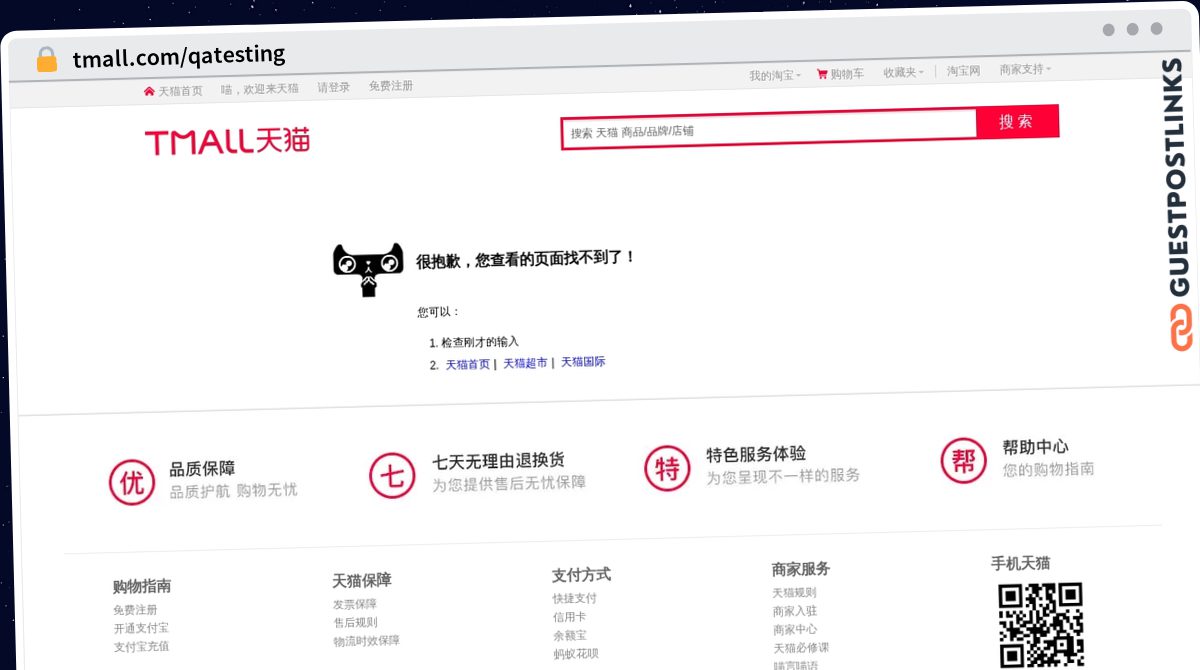Click the 检查刚才的输入 list item
This screenshot has width=1200, height=670.
coord(480,341)
